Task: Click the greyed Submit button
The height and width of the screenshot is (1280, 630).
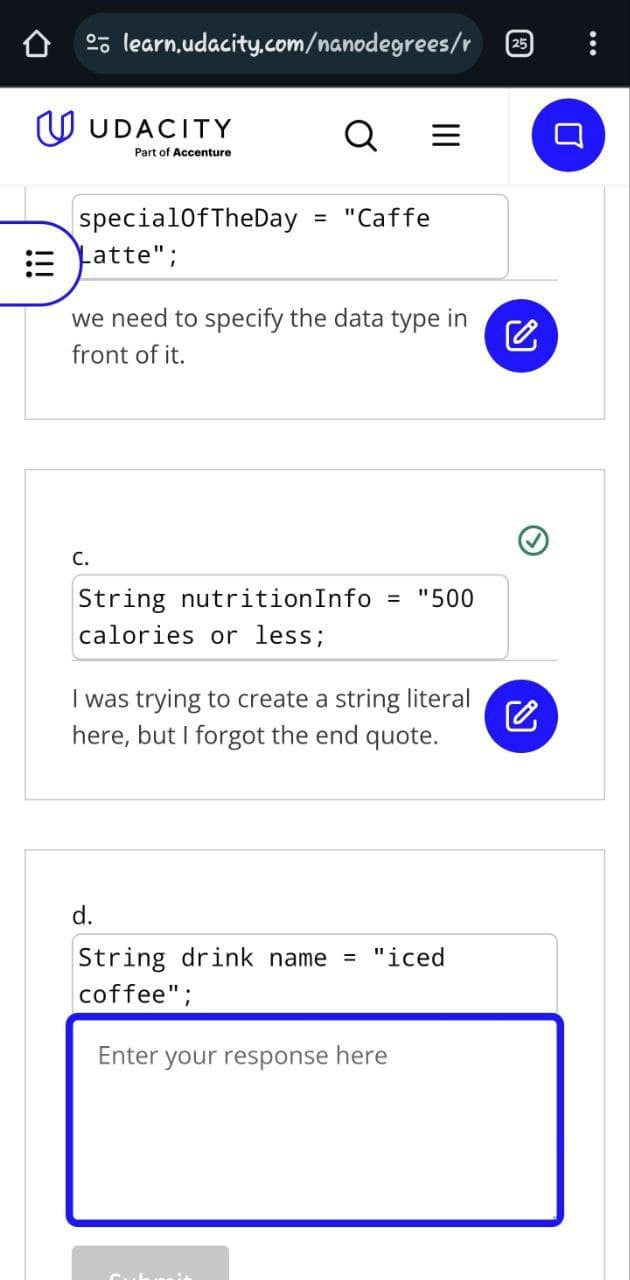Action: point(150,1263)
